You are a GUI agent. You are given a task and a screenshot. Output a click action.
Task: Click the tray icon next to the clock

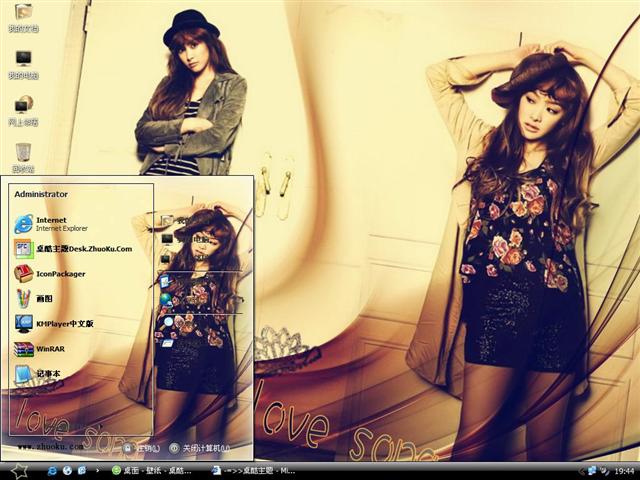604,471
